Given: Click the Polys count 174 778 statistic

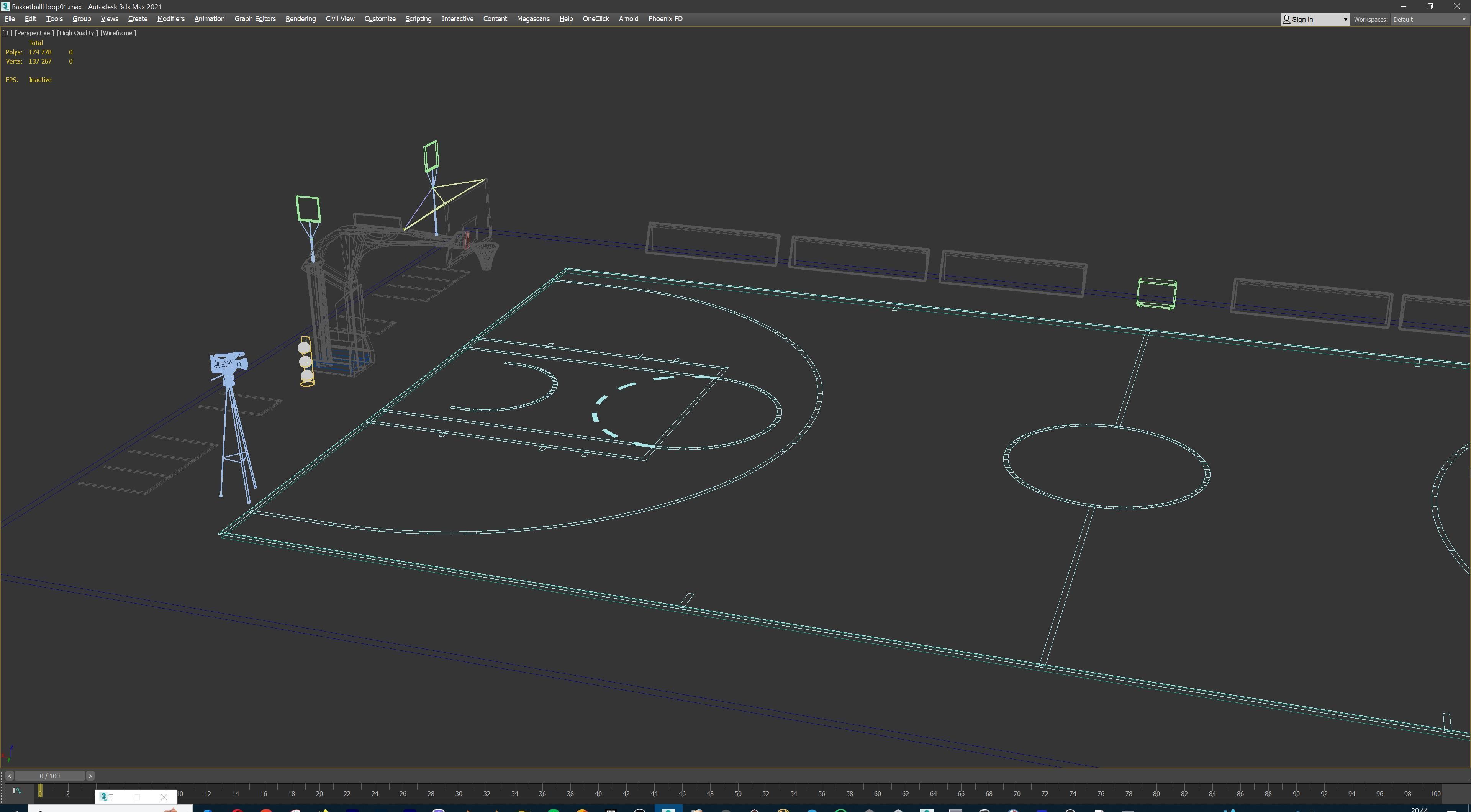Looking at the screenshot, I should point(40,52).
